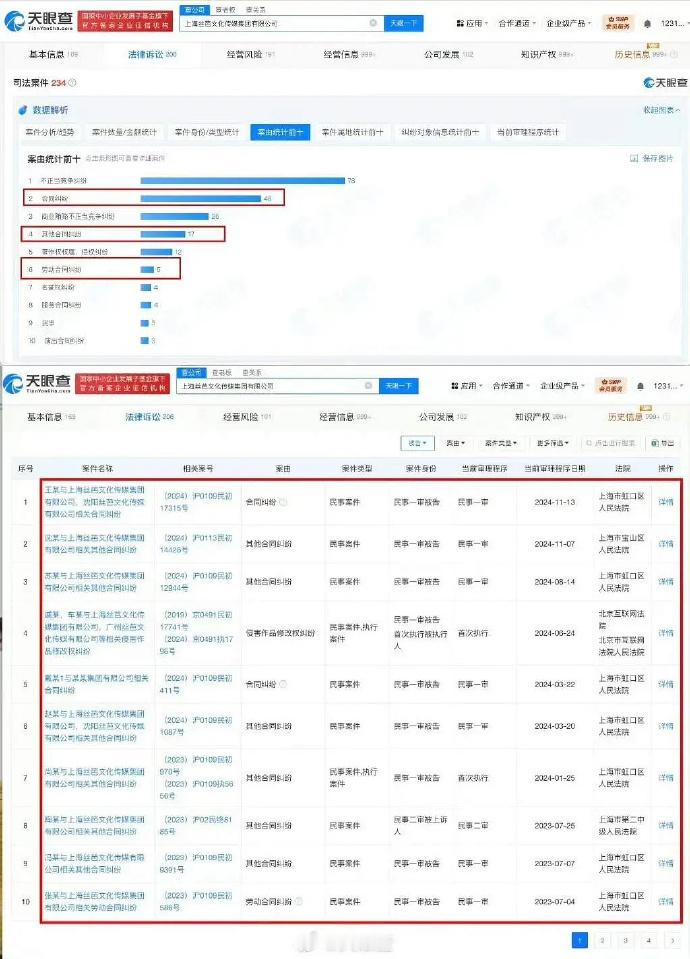Open the 案由 filter dropdown above table
Viewport: 690px width, 959px height.
[x=455, y=443]
